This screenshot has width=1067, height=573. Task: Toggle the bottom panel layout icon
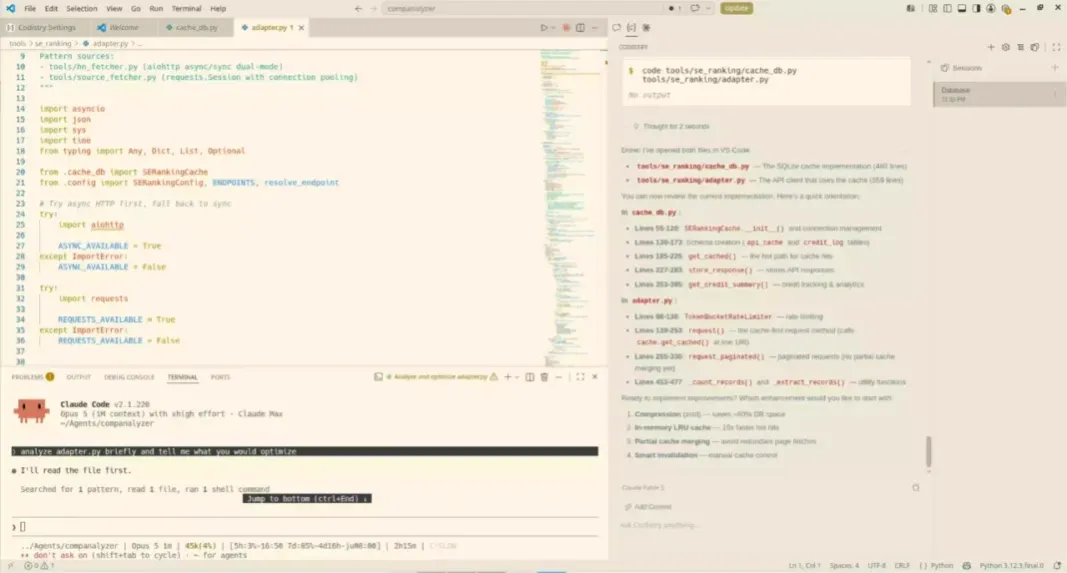tap(962, 9)
